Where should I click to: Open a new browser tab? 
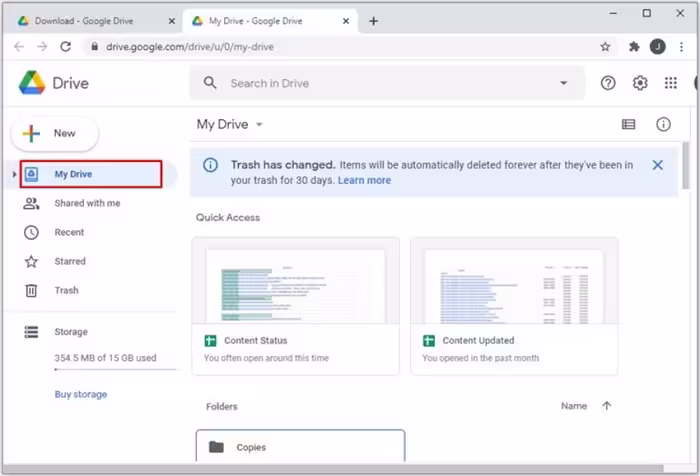pyautogui.click(x=374, y=21)
